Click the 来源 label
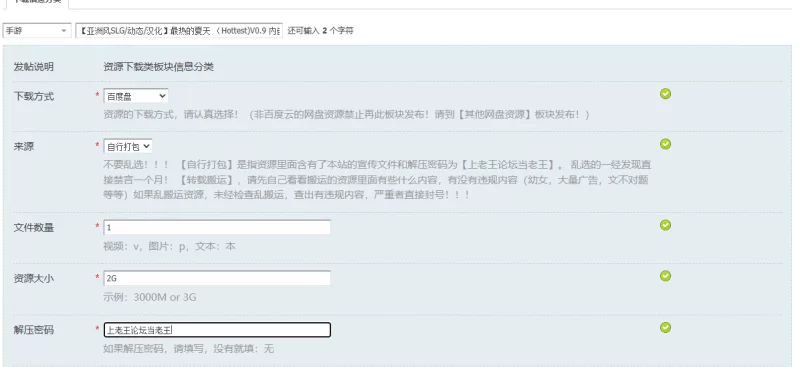Image resolution: width=800 pixels, height=367 pixels. pyautogui.click(x=23, y=146)
